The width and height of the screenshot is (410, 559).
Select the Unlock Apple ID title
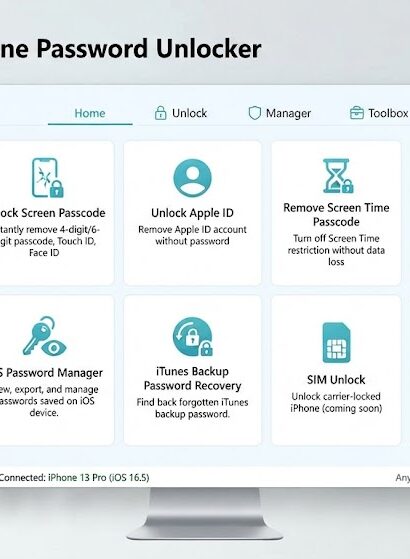point(192,213)
